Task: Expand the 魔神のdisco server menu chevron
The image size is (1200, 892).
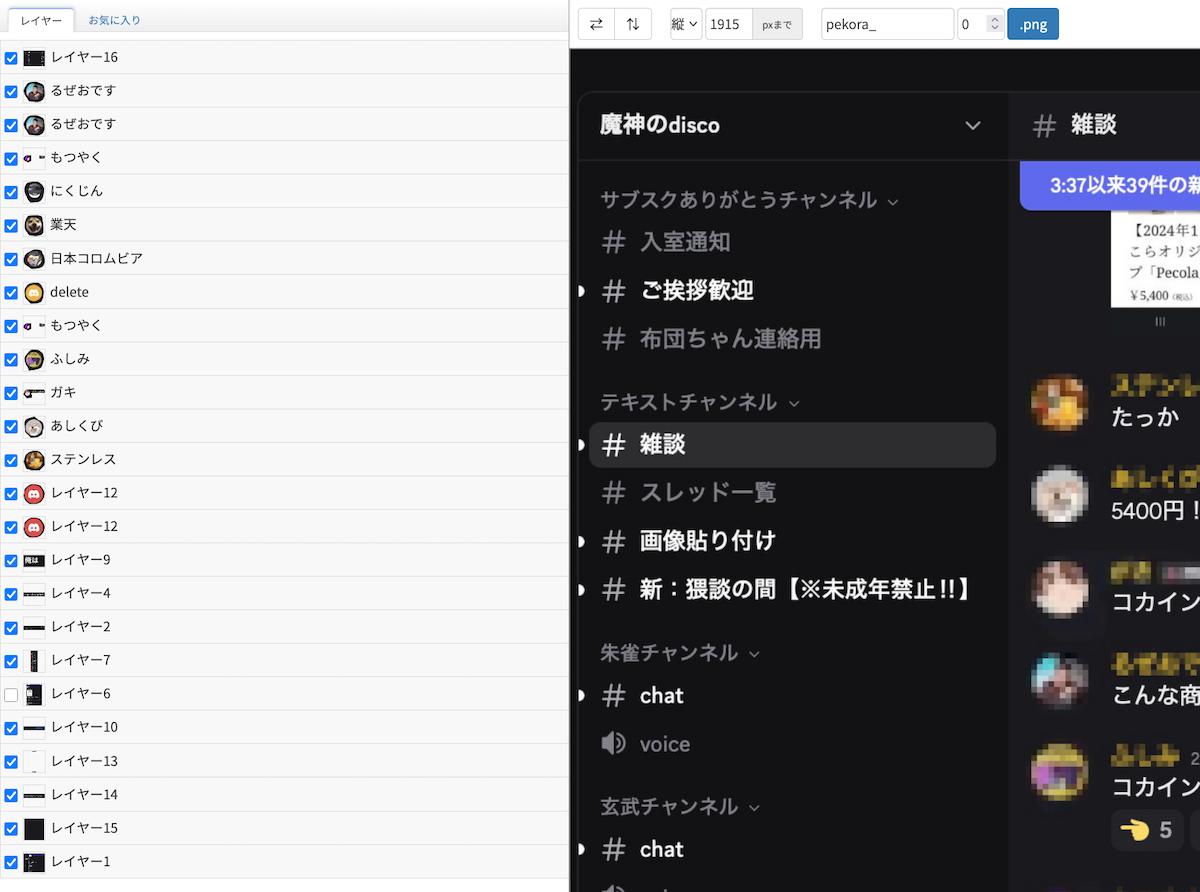Action: pos(972,125)
